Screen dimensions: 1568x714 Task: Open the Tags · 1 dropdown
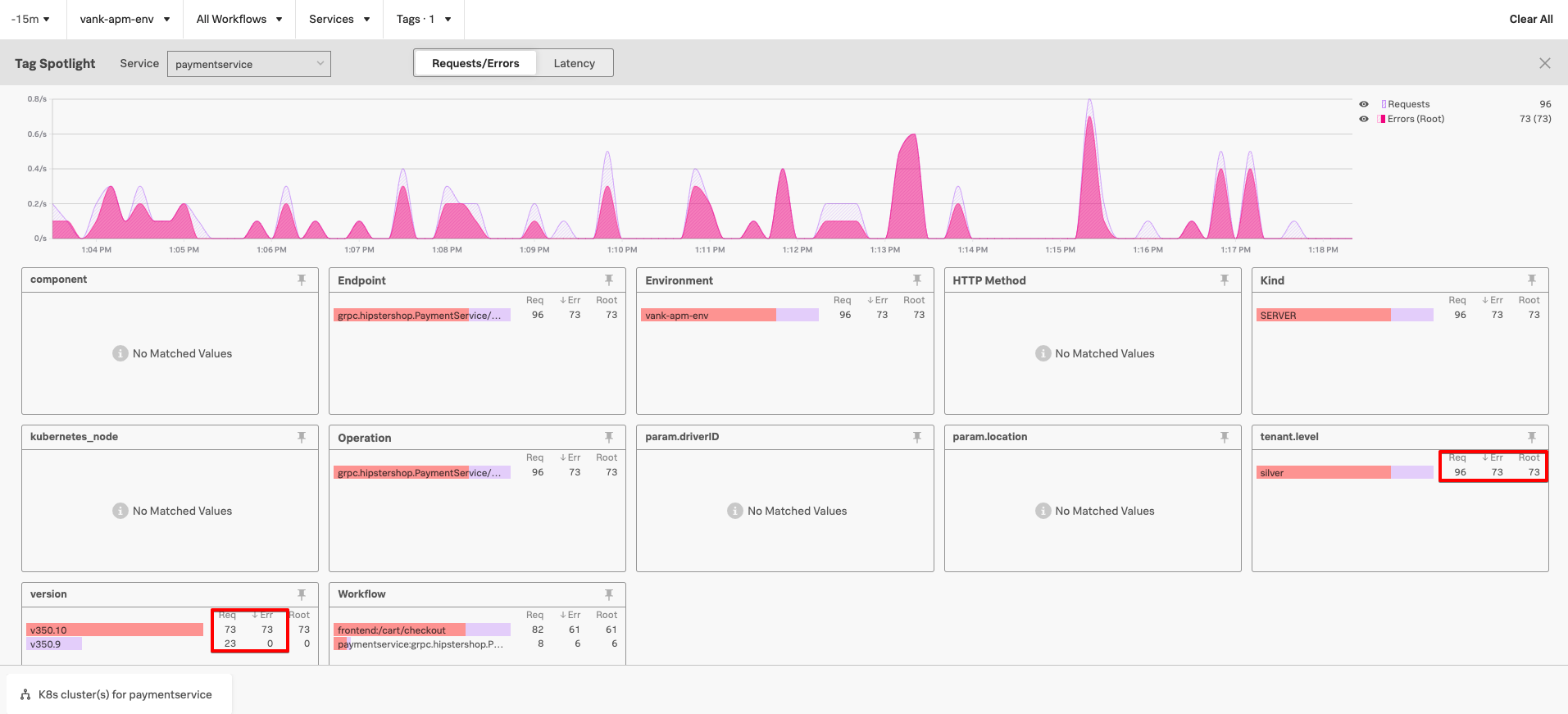click(424, 19)
